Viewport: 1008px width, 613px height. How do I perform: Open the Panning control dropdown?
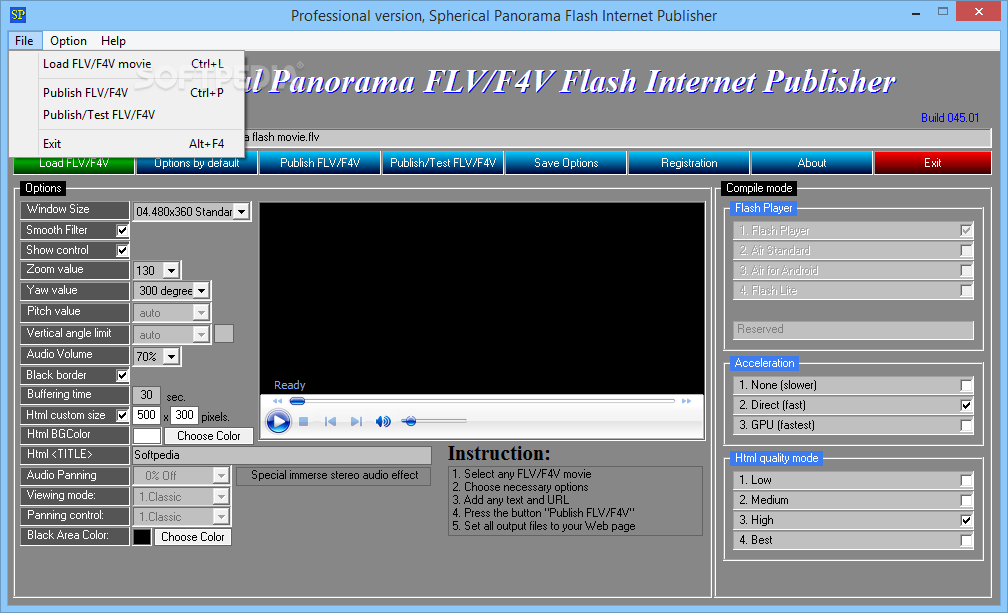[x=220, y=517]
